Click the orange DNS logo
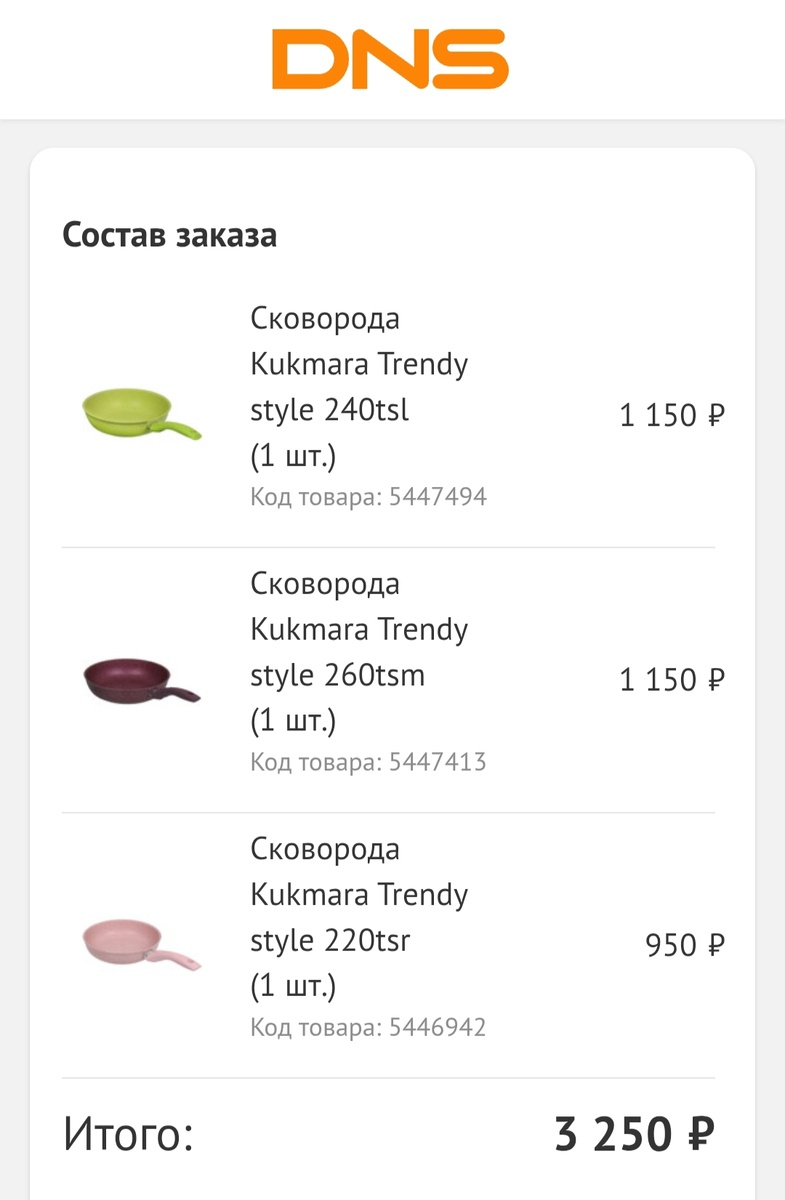The height and width of the screenshot is (1200, 785). pyautogui.click(x=391, y=59)
